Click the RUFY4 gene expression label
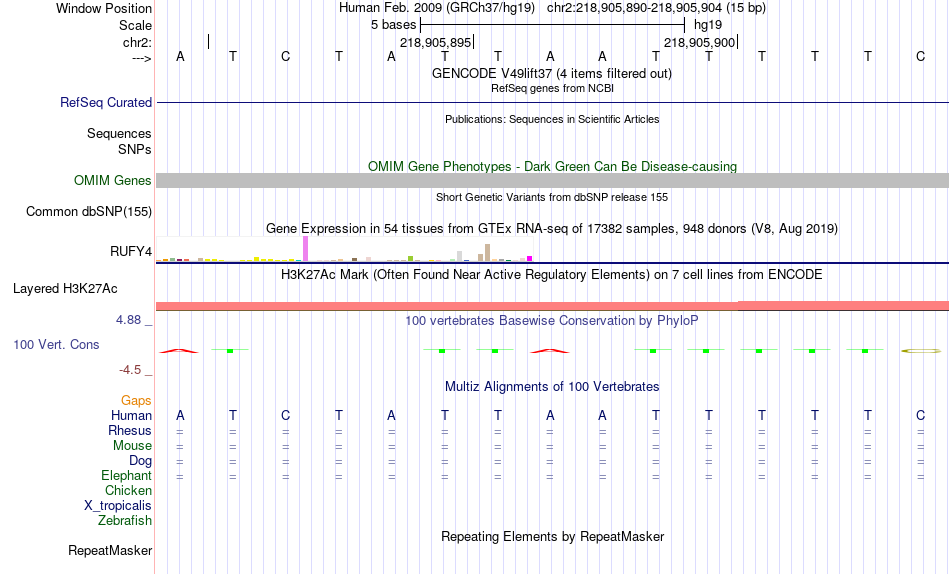950x574 pixels. [x=130, y=251]
